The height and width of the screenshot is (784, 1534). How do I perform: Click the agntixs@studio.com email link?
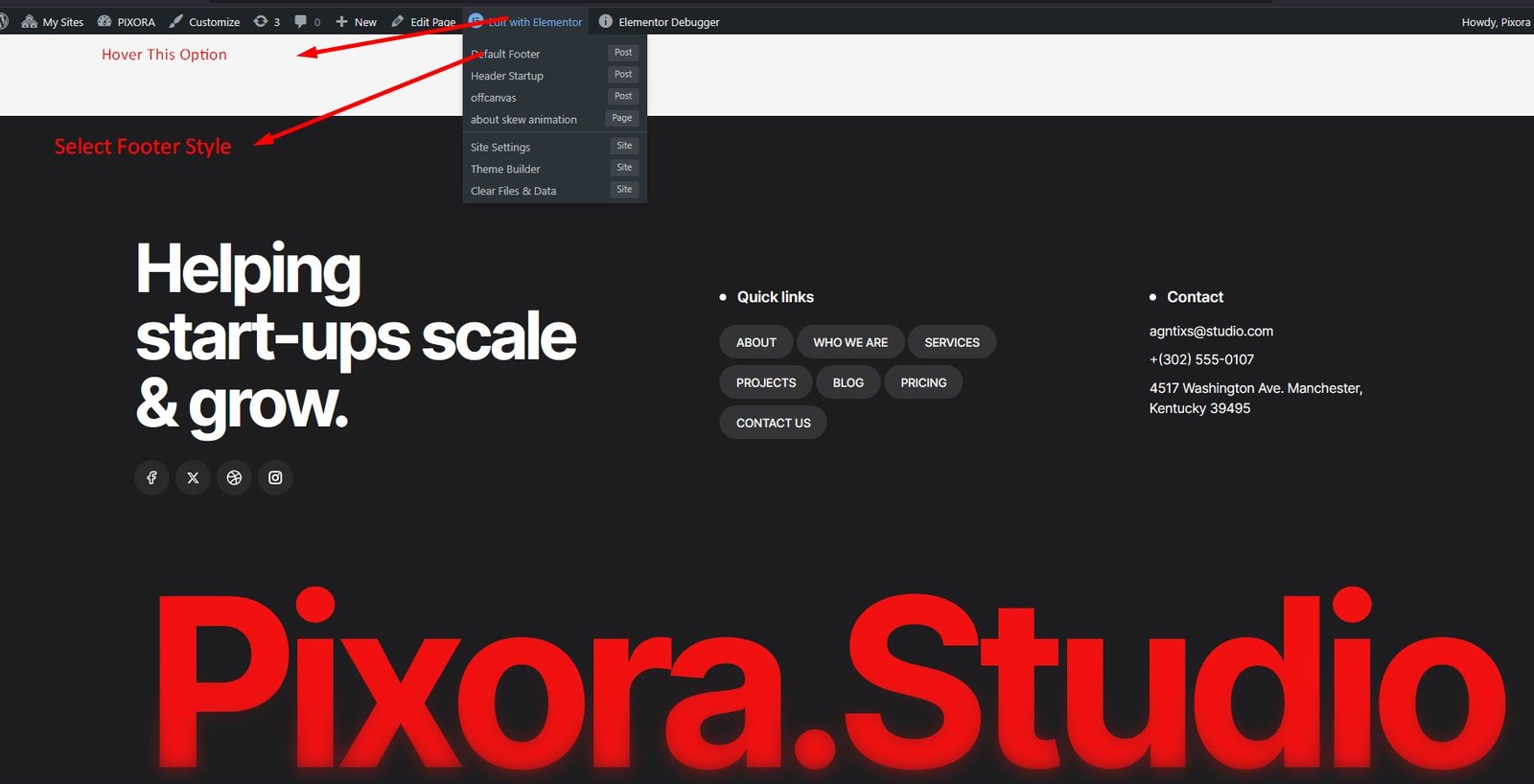click(x=1211, y=331)
